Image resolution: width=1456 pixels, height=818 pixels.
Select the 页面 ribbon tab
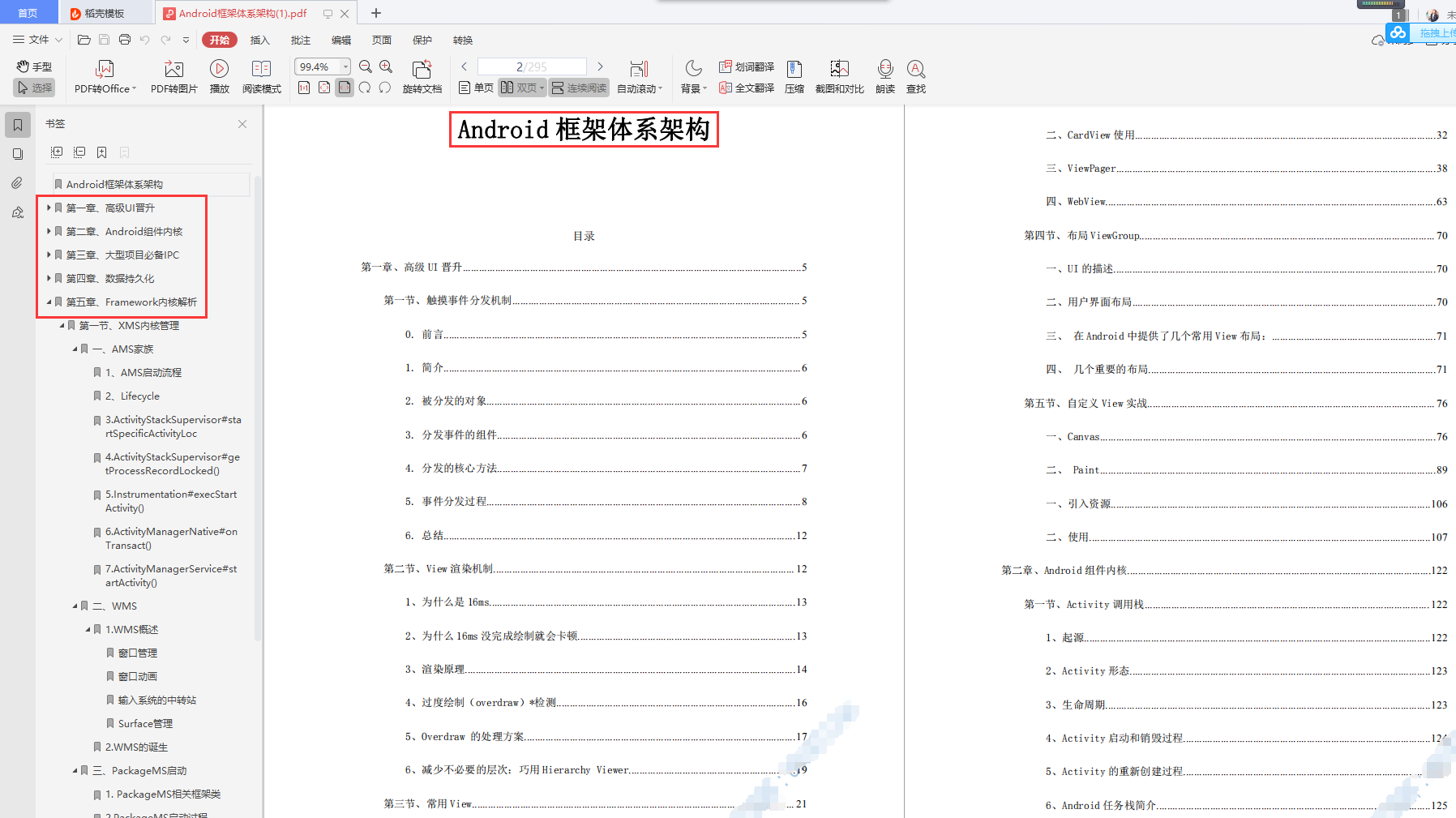(381, 40)
